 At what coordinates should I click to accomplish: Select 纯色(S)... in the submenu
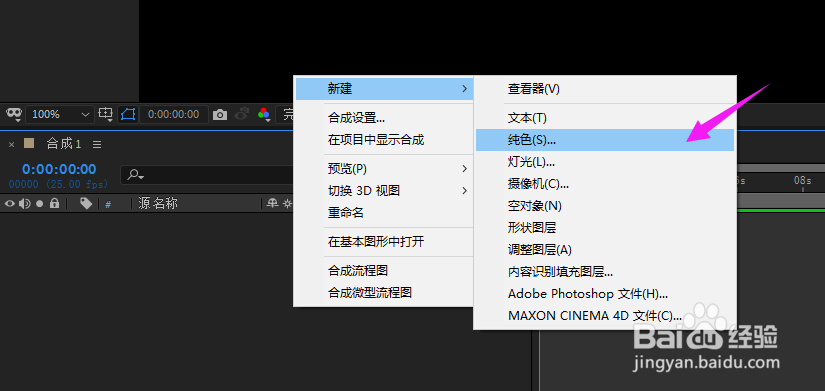point(605,140)
